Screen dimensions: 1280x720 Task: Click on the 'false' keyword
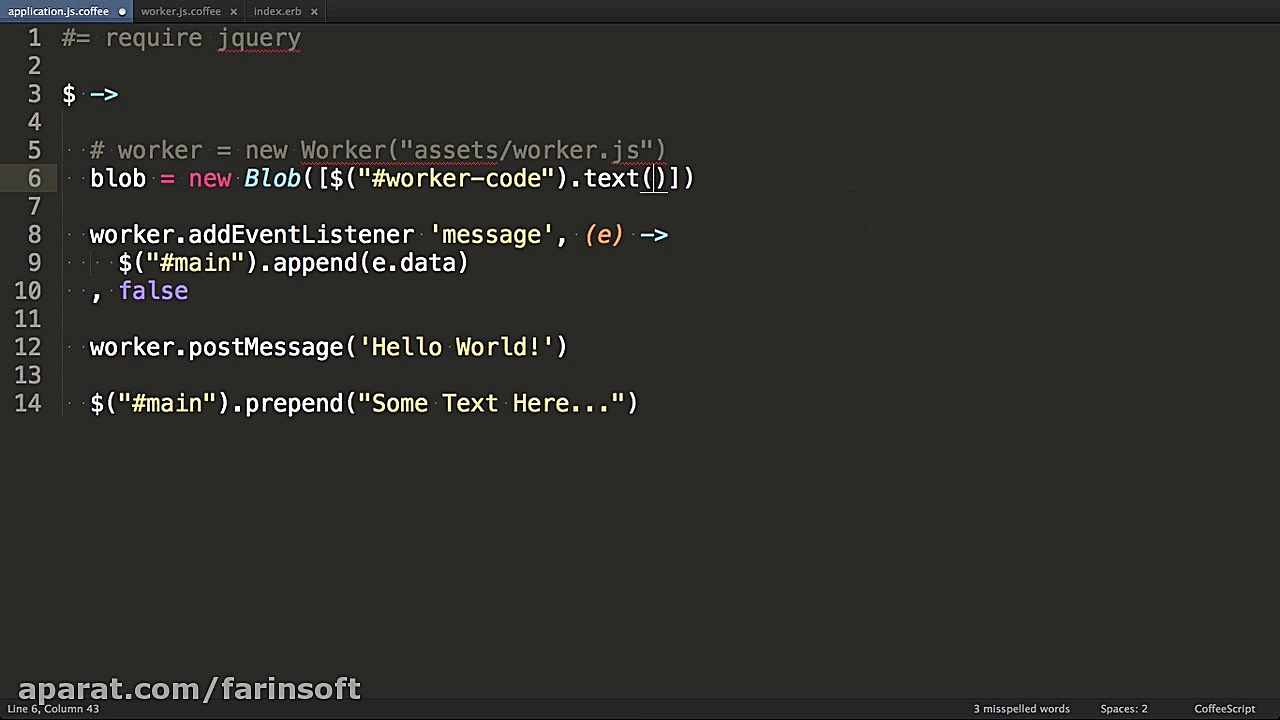pos(153,291)
